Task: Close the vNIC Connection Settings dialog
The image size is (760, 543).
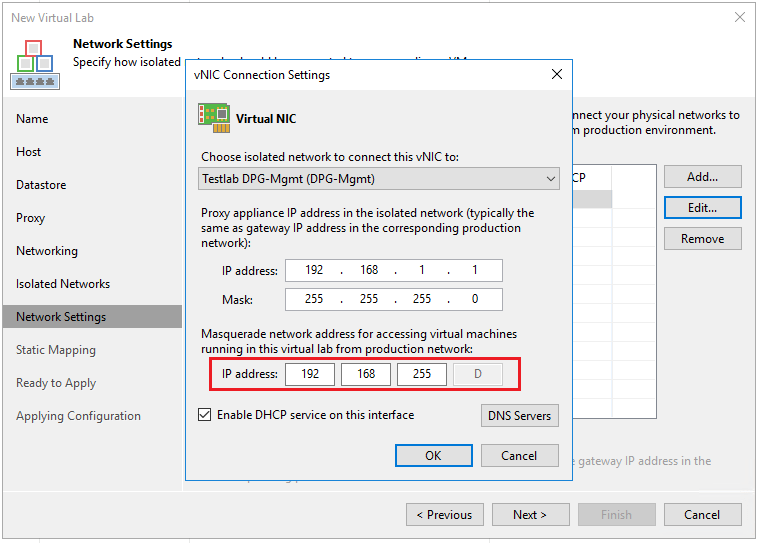Action: 557,75
